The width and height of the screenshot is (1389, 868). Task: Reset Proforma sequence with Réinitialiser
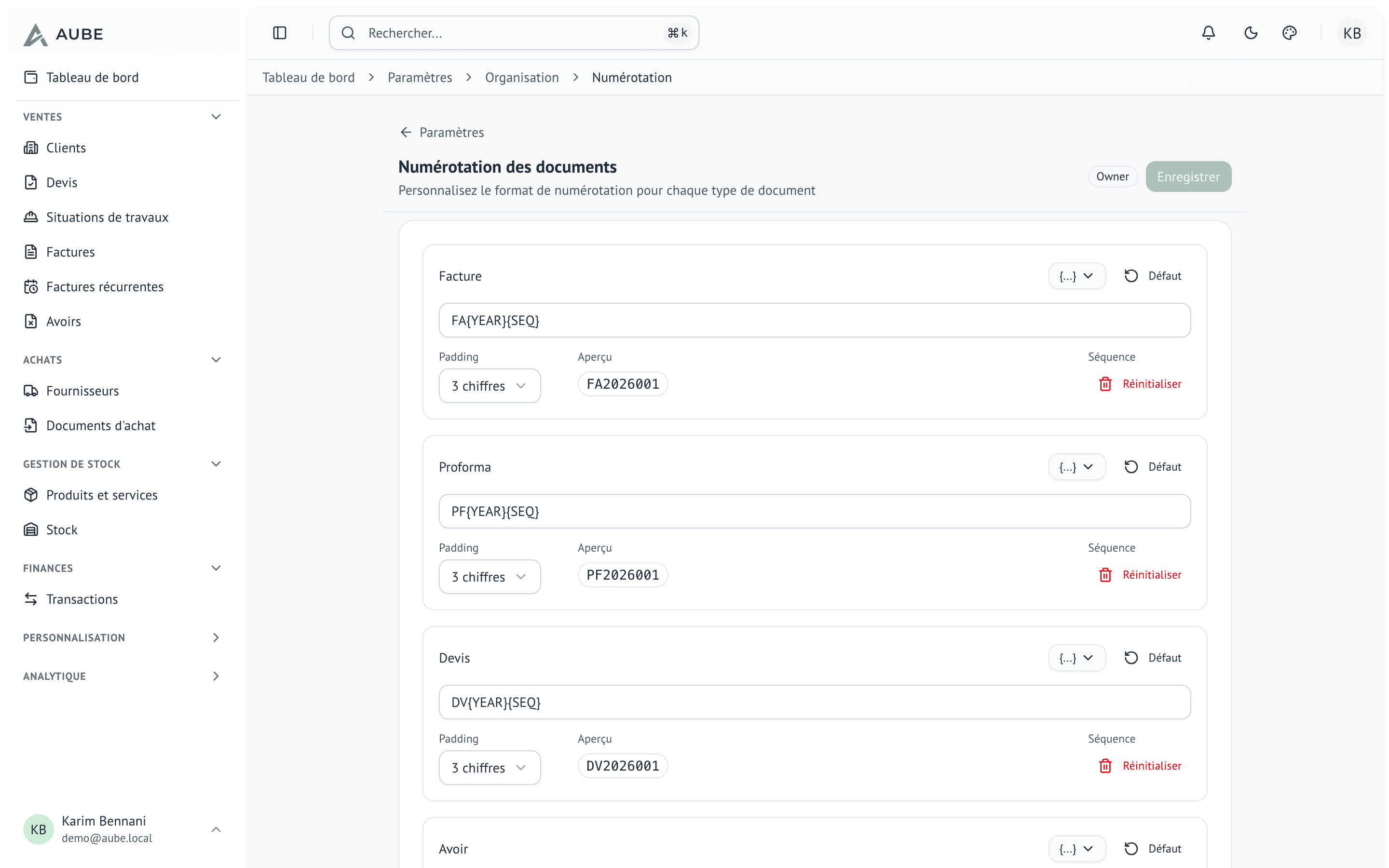[x=1141, y=575]
